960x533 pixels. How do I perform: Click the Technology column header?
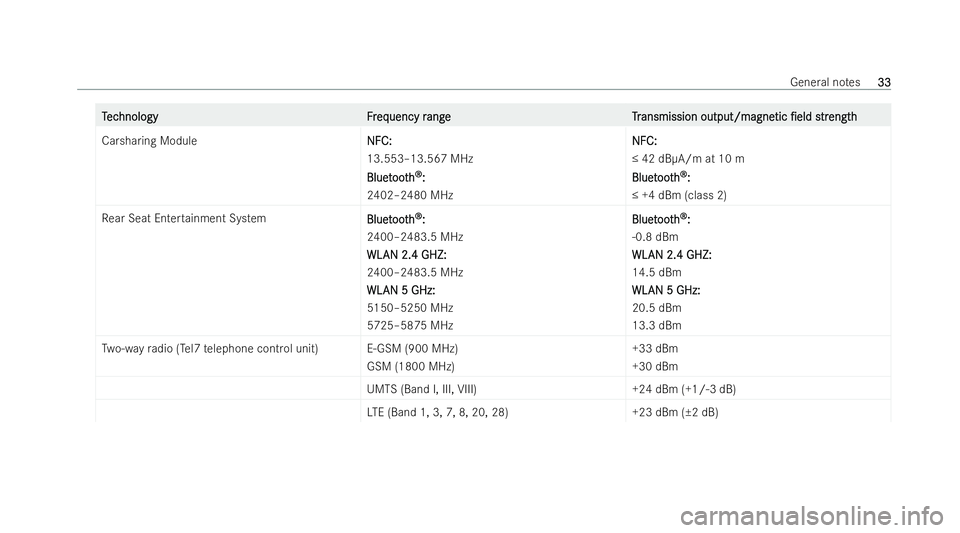coord(130,117)
